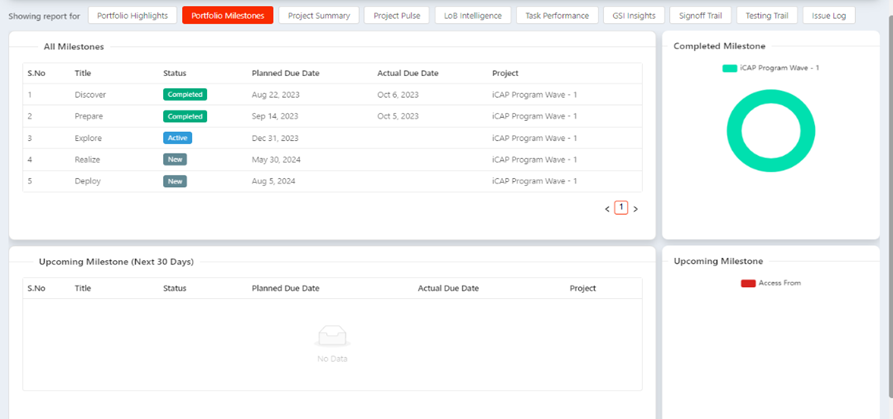Select the LoB Intelligence tab
This screenshot has width=893, height=419.
click(x=473, y=15)
